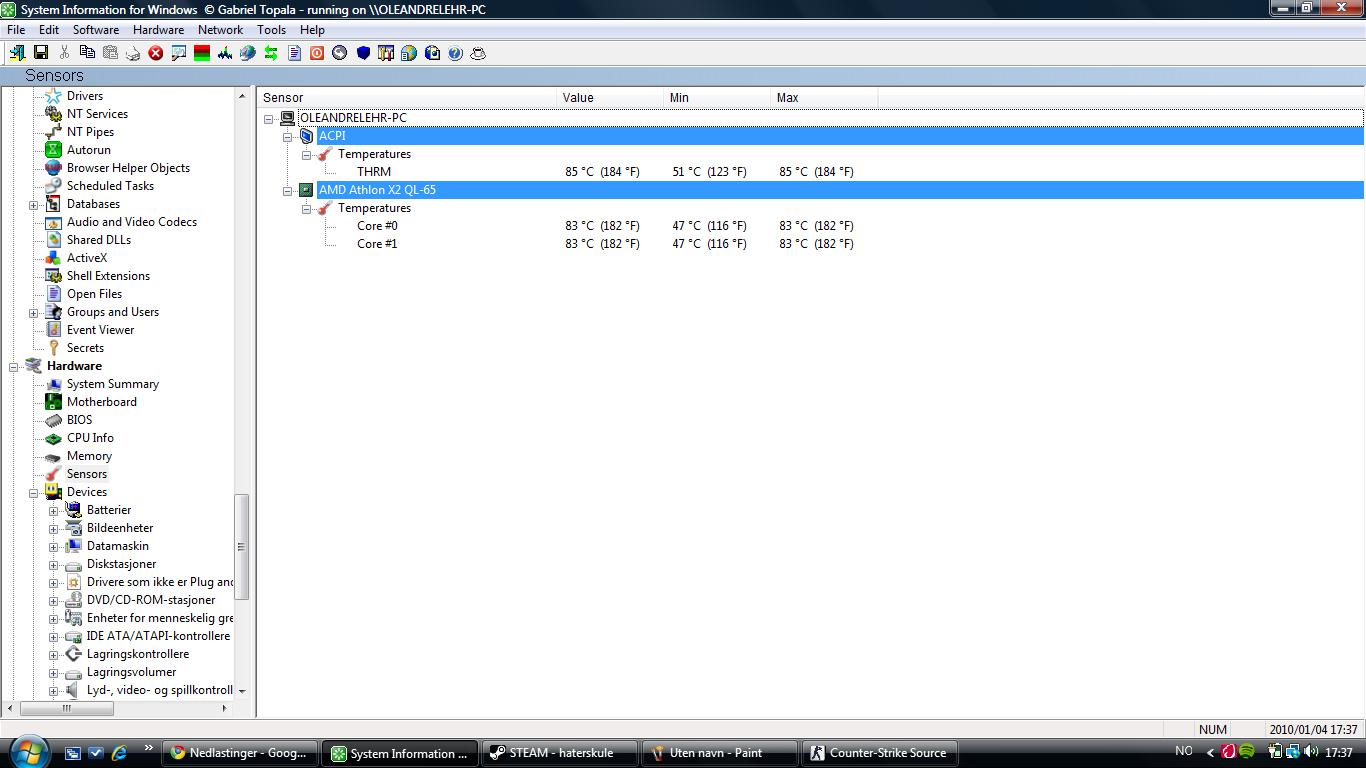
Task: Collapse Temperatures node under AMD Athlon
Action: coord(307,208)
